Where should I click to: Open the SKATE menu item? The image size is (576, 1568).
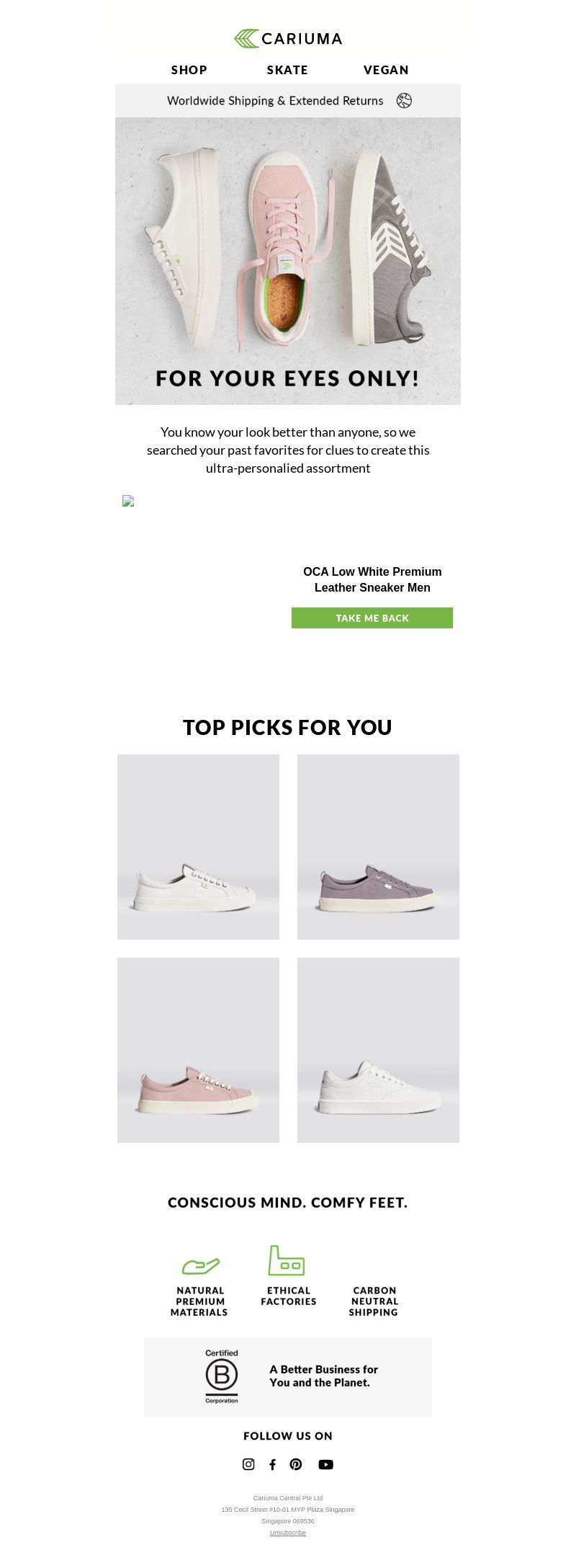tap(287, 70)
